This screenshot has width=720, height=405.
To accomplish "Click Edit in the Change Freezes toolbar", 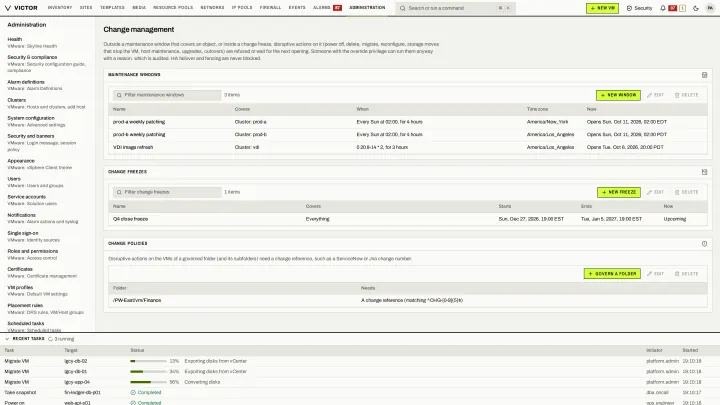I will [x=655, y=192].
